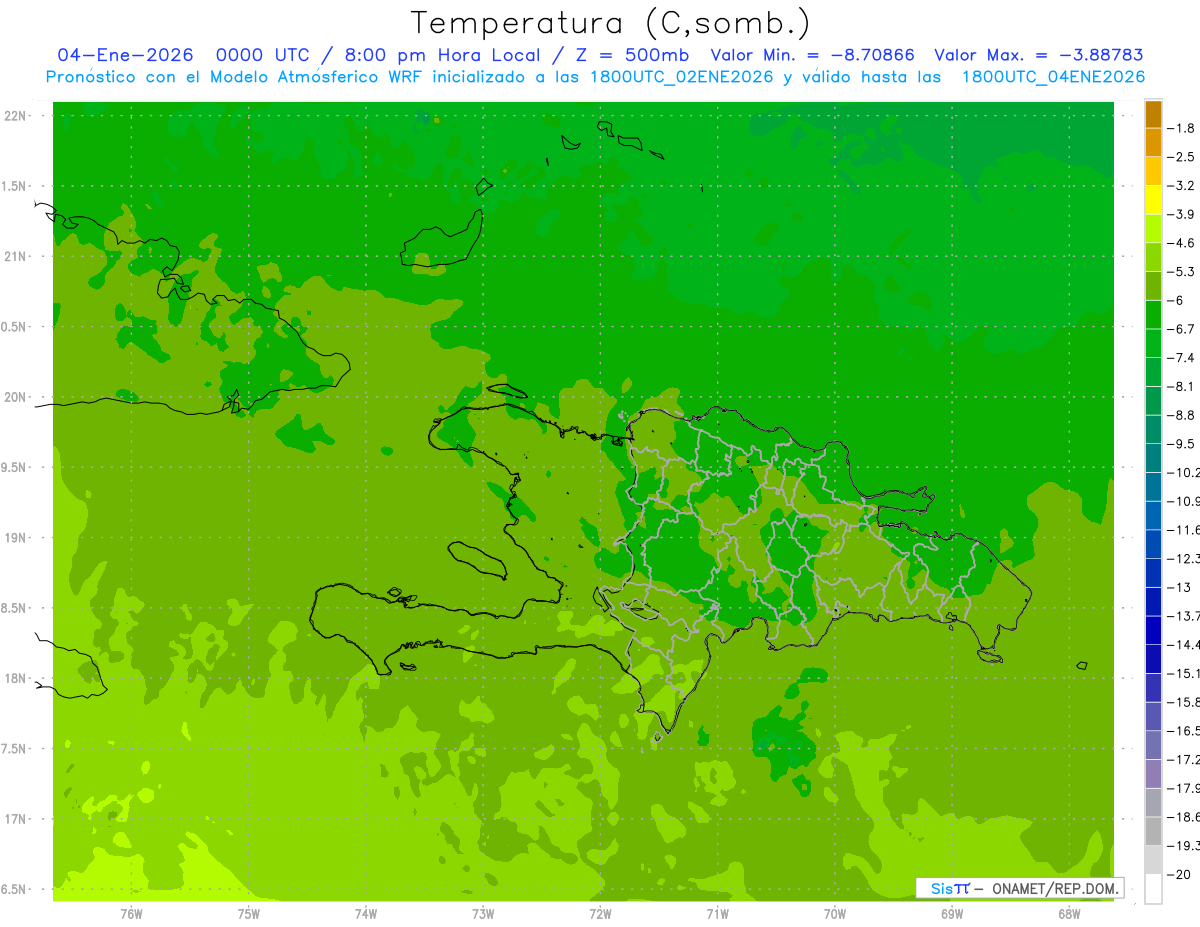Image resolution: width=1200 pixels, height=927 pixels.
Task: Click the white swatch below -20
Action: 1153,889
